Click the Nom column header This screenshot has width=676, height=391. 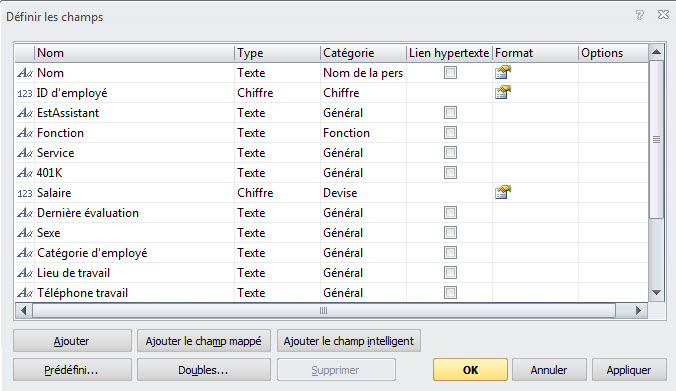coord(135,53)
